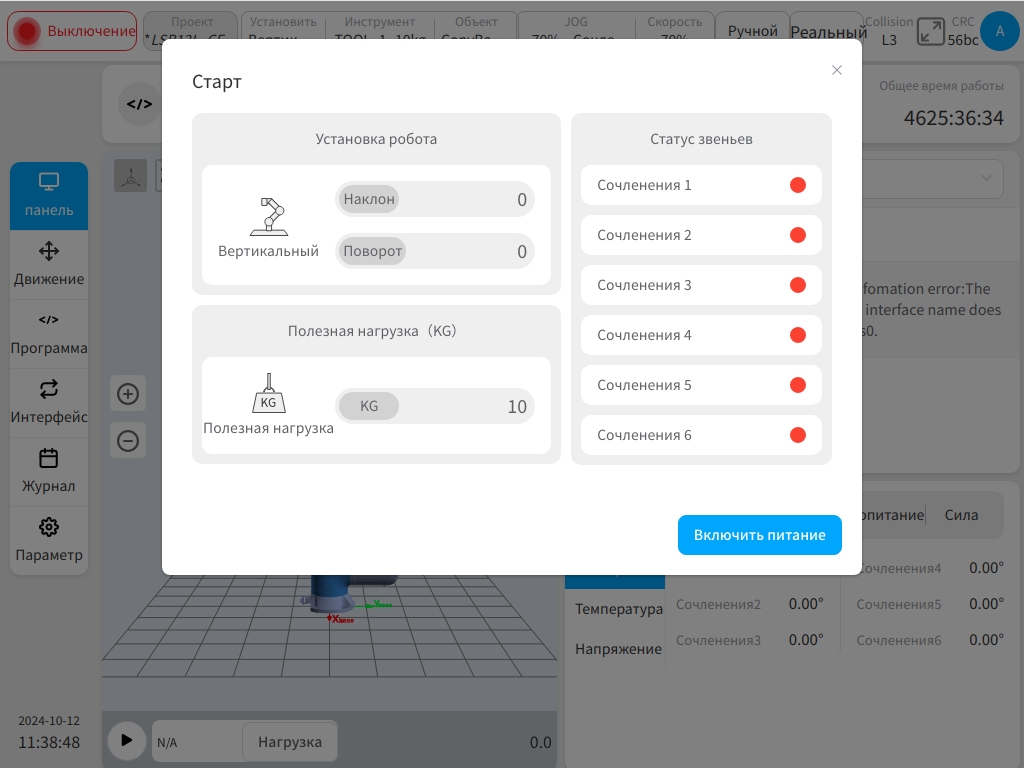Select the Напряжение tab
1024x768 pixels.
[x=618, y=649]
